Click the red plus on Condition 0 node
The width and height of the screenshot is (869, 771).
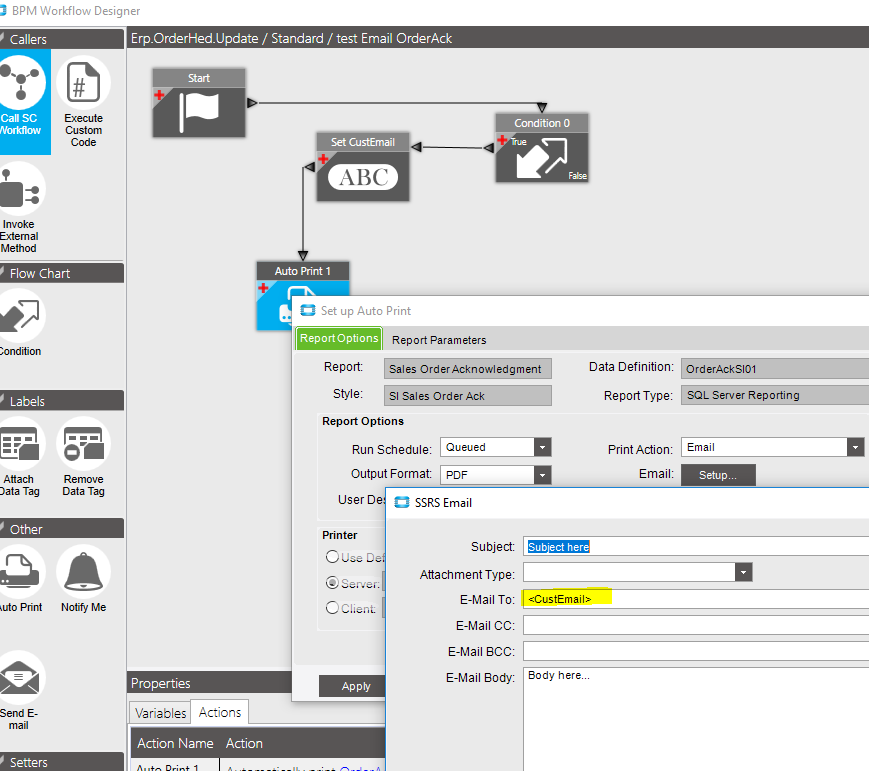pos(502,140)
